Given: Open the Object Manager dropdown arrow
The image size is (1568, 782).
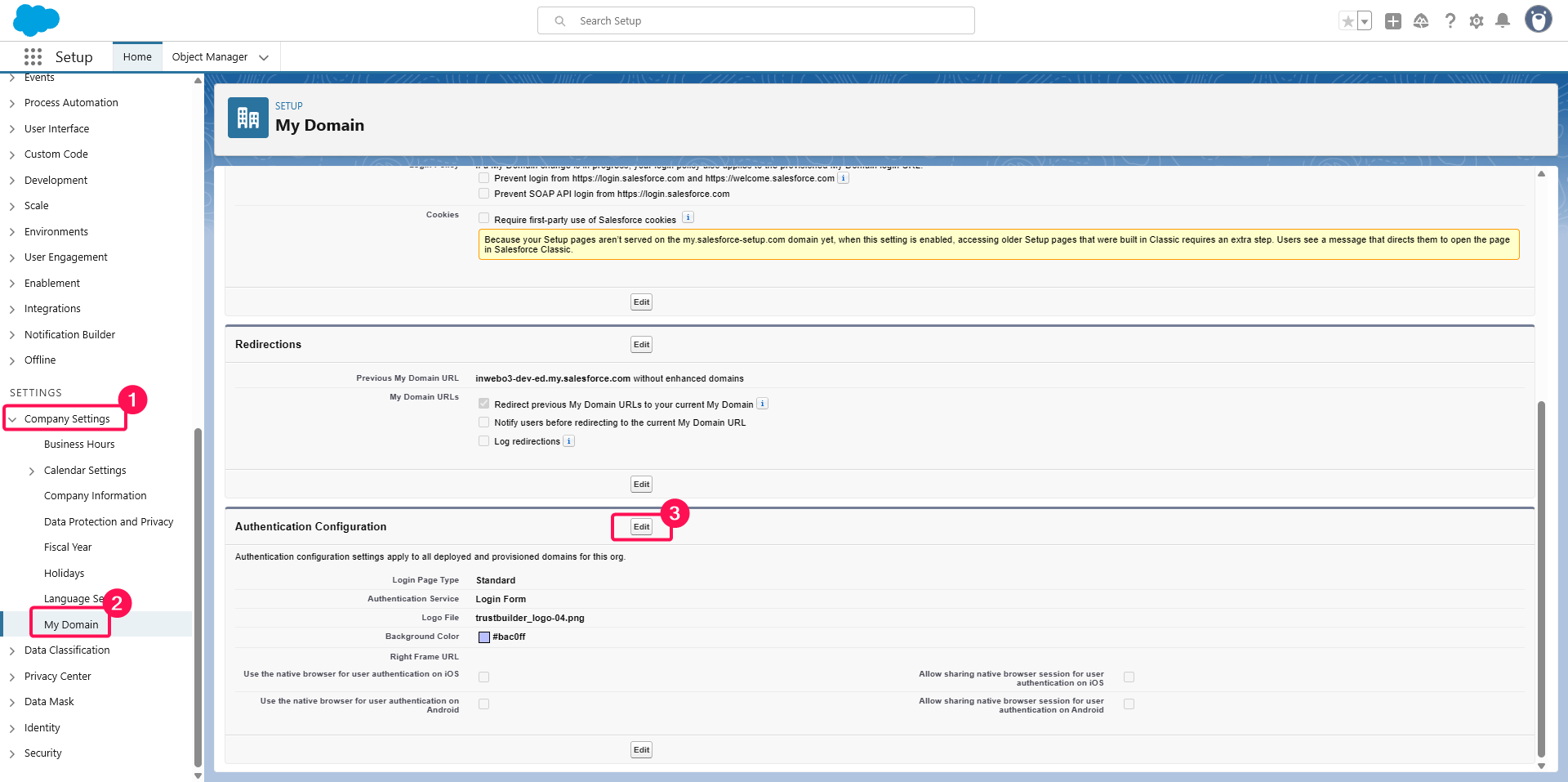Looking at the screenshot, I should click(264, 57).
